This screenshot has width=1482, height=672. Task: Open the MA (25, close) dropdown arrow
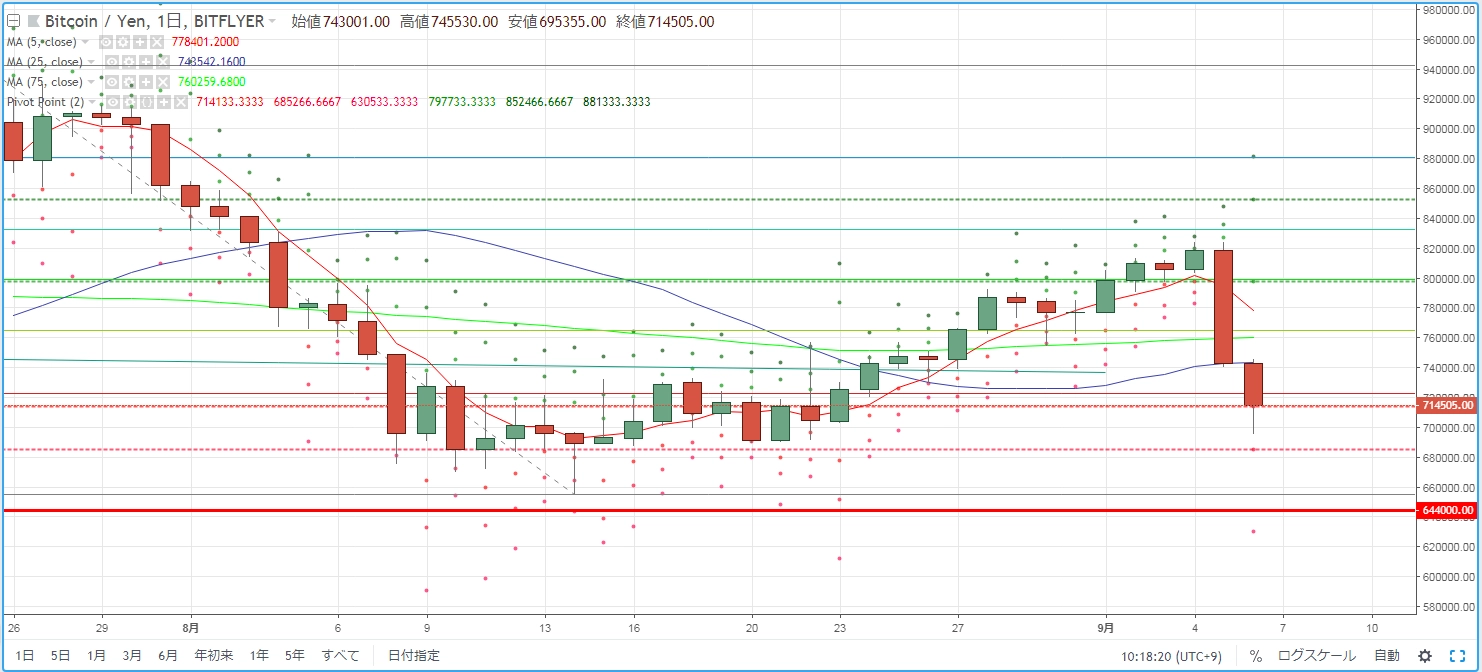click(x=91, y=62)
